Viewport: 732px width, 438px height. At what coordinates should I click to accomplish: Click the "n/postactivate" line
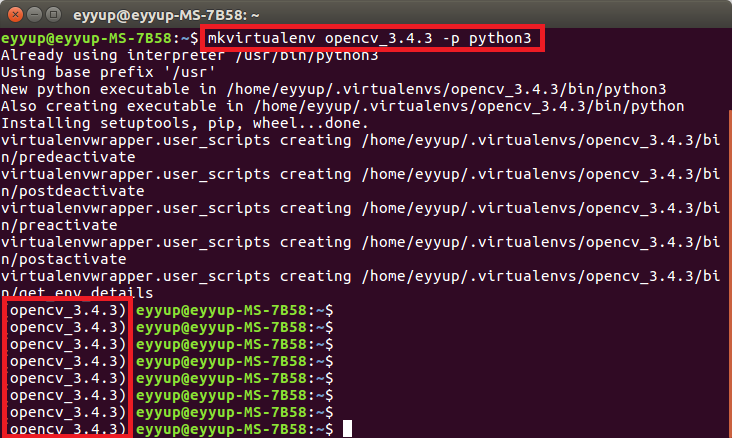point(64,260)
